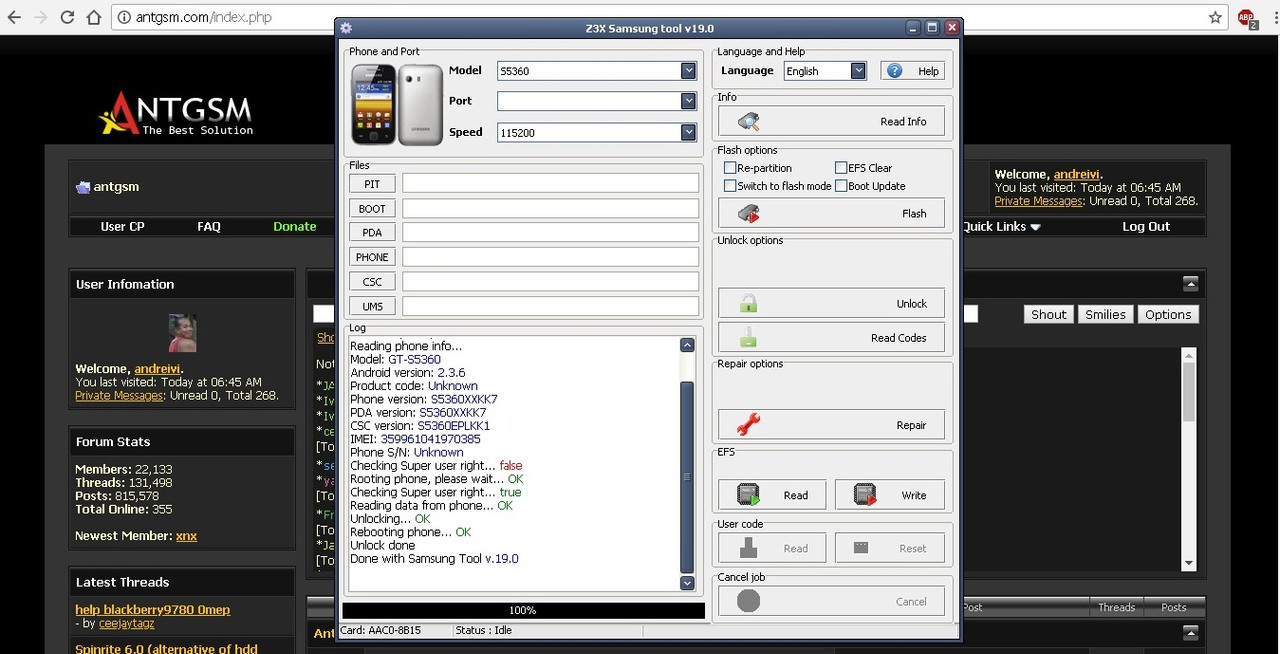Screen dimensions: 1280x654
Task: Toggle Switch to flash mode checkbox
Action: [730, 186]
